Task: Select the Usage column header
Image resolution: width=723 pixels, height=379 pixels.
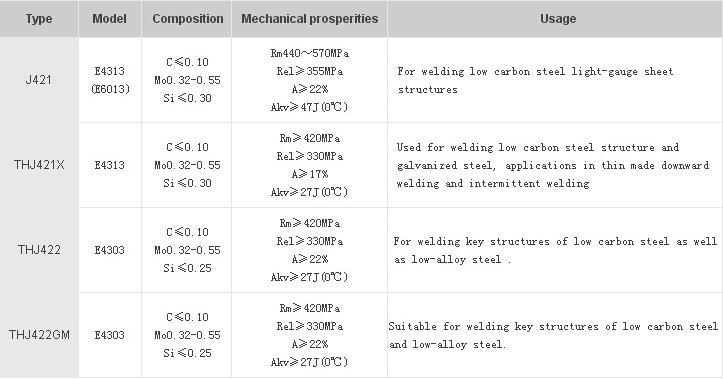Action: 558,18
